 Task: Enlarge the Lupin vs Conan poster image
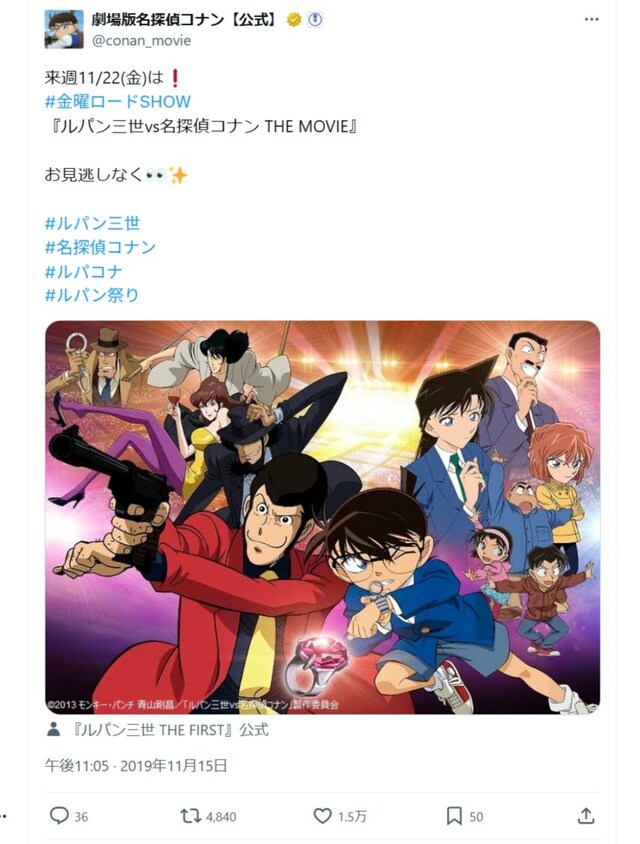pos(322,517)
